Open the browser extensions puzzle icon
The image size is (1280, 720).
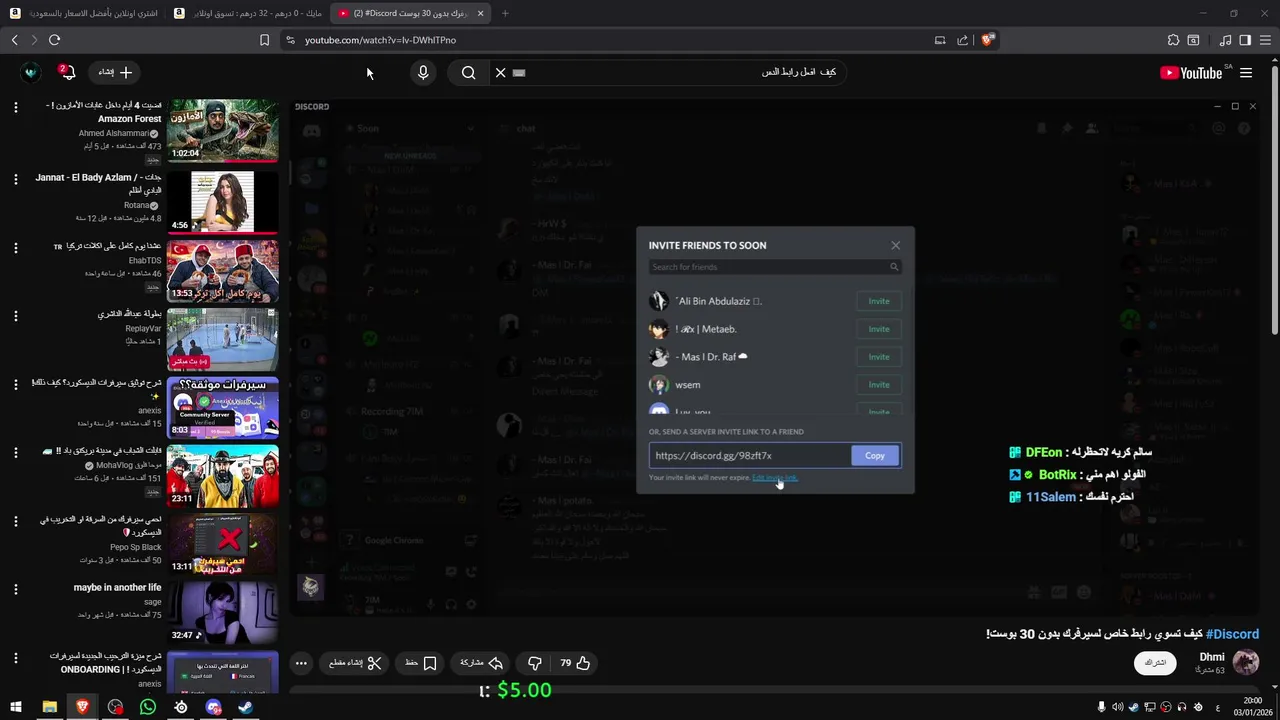point(1173,40)
